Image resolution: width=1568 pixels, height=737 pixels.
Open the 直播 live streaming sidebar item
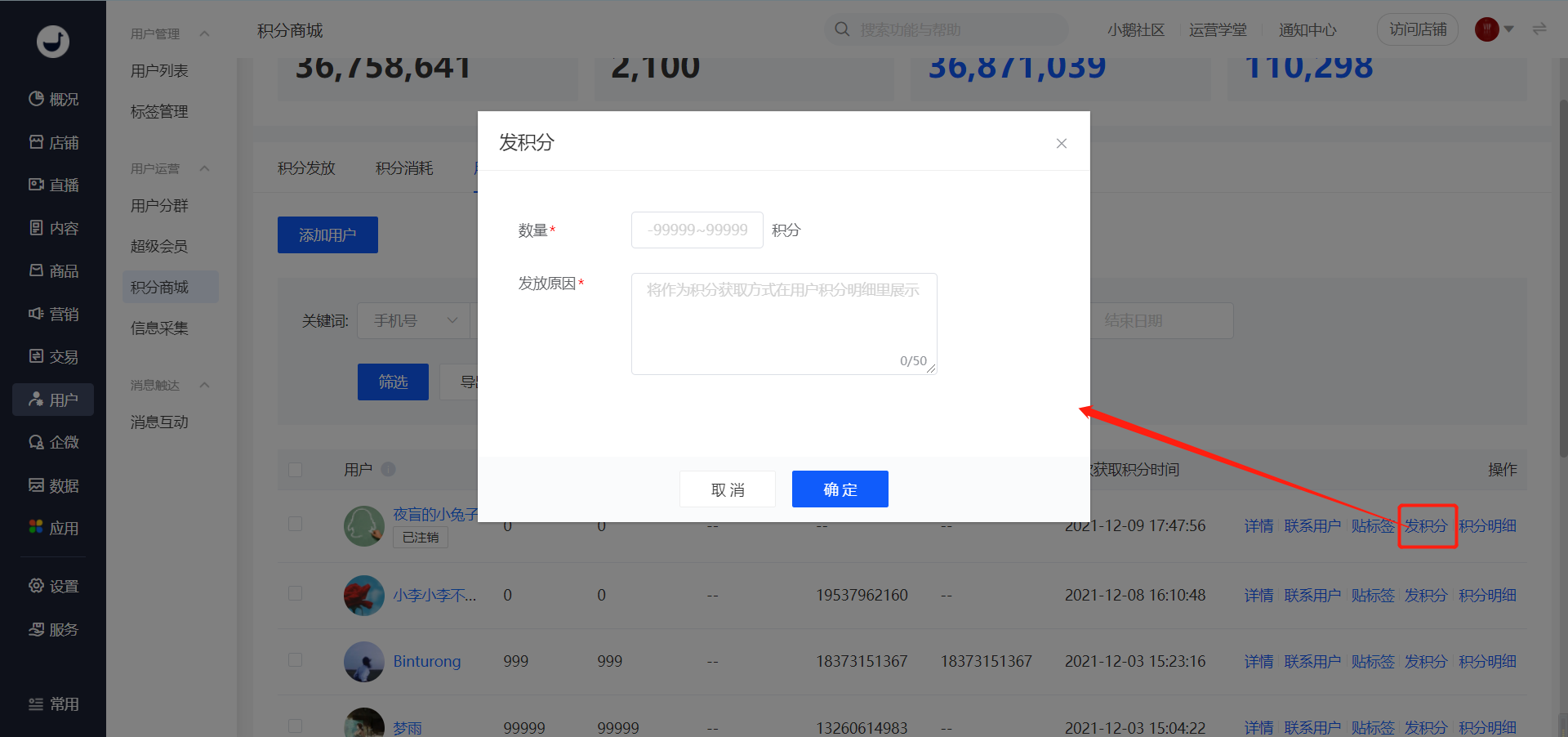point(53,185)
